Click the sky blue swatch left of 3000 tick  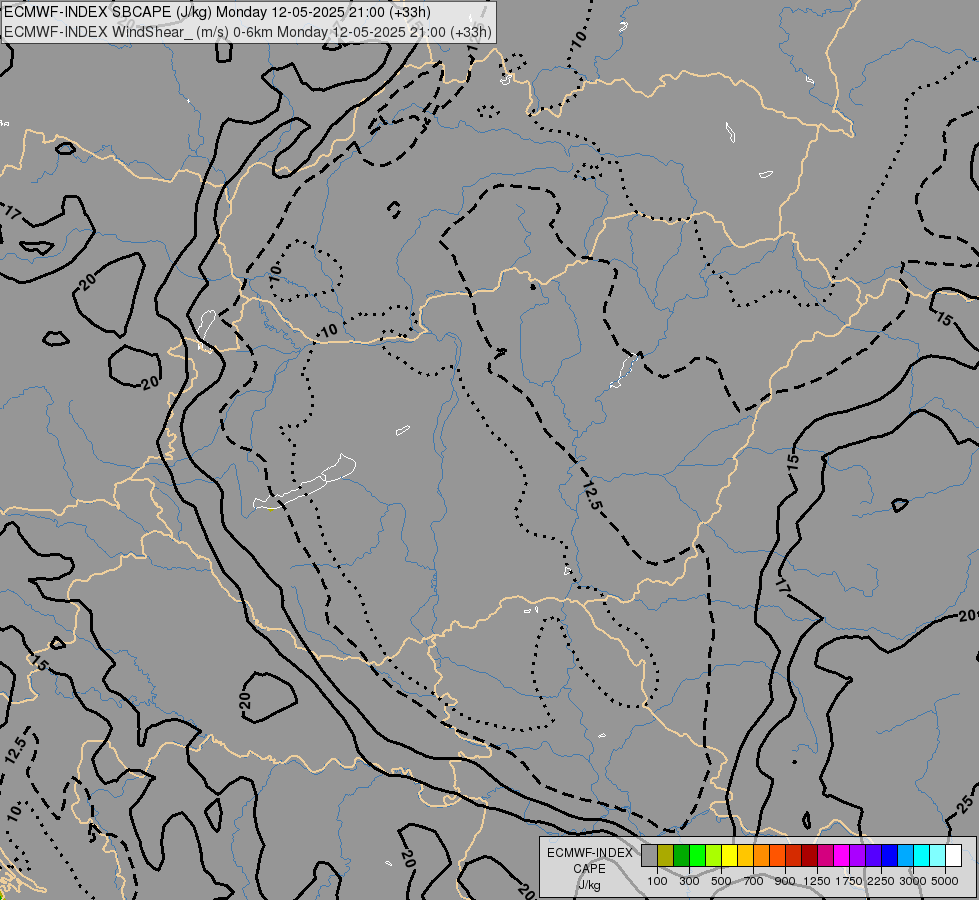[905, 855]
